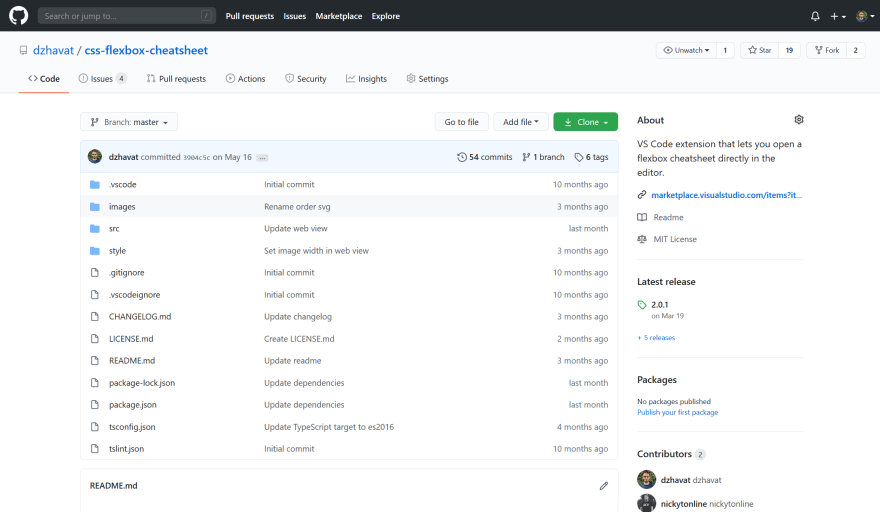
Task: Open the 1 branch link
Action: point(543,157)
